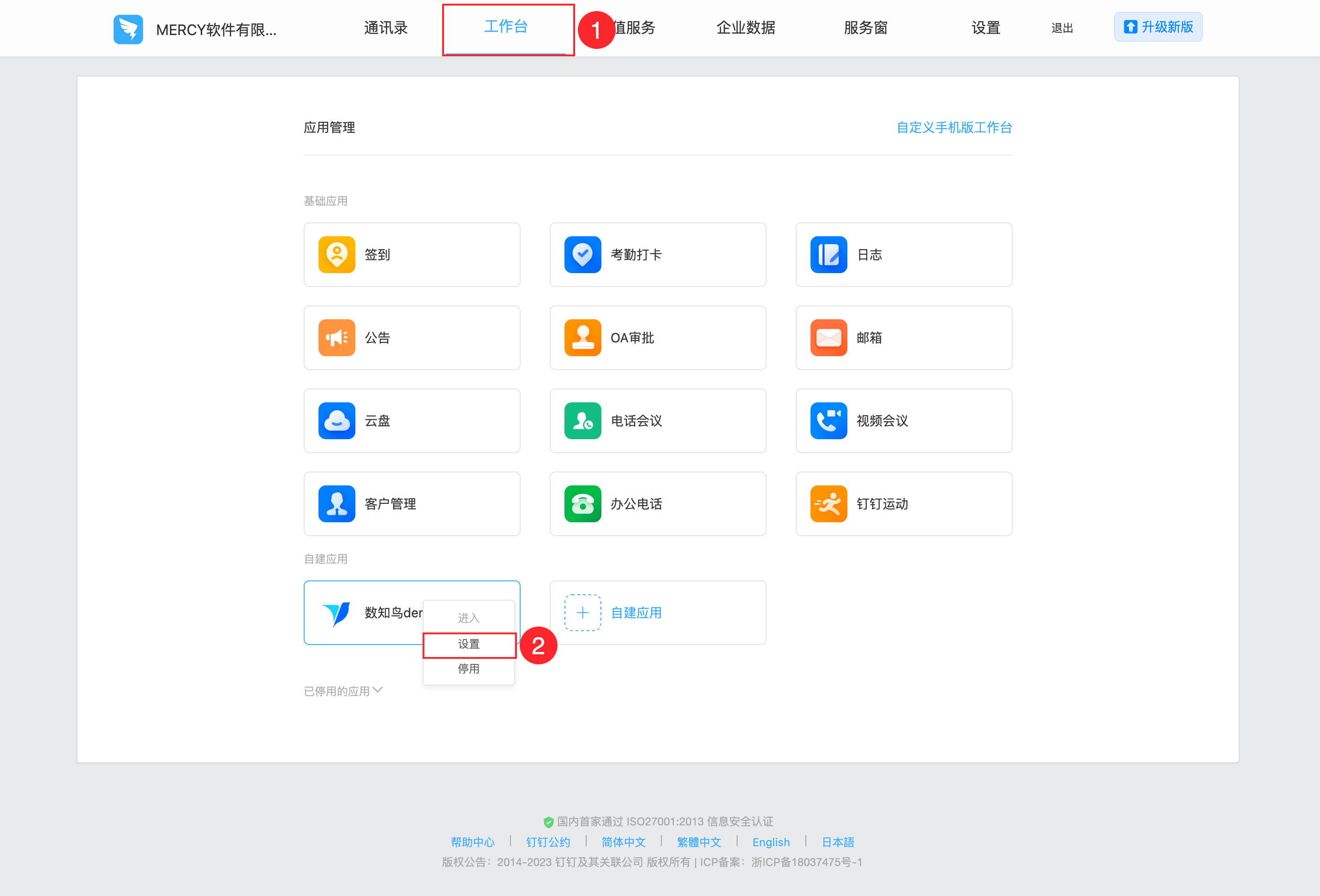Open the 考勤打卡 attendance icon
This screenshot has height=896, width=1320.
[x=582, y=254]
